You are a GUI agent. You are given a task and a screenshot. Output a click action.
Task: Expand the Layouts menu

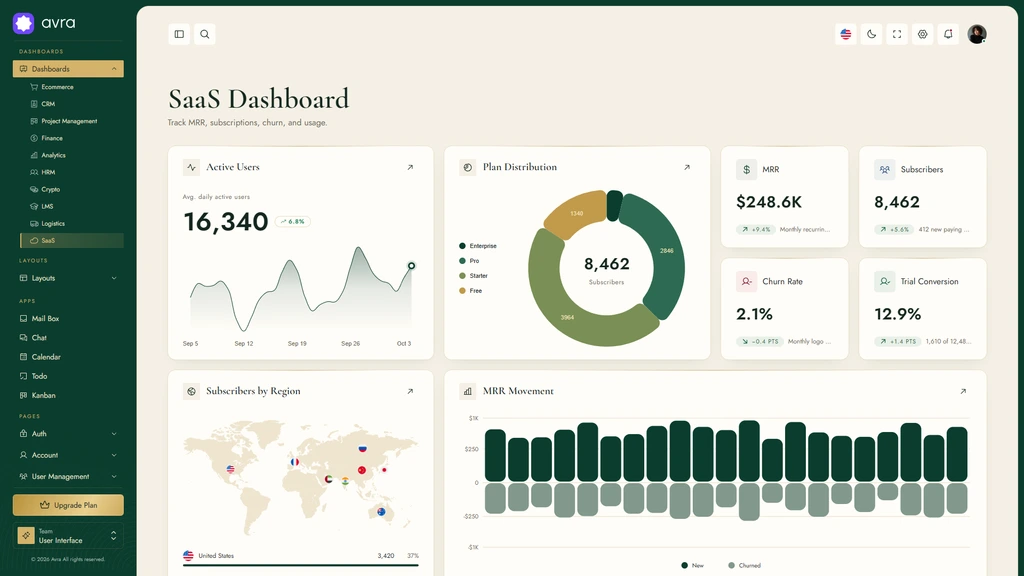point(68,278)
